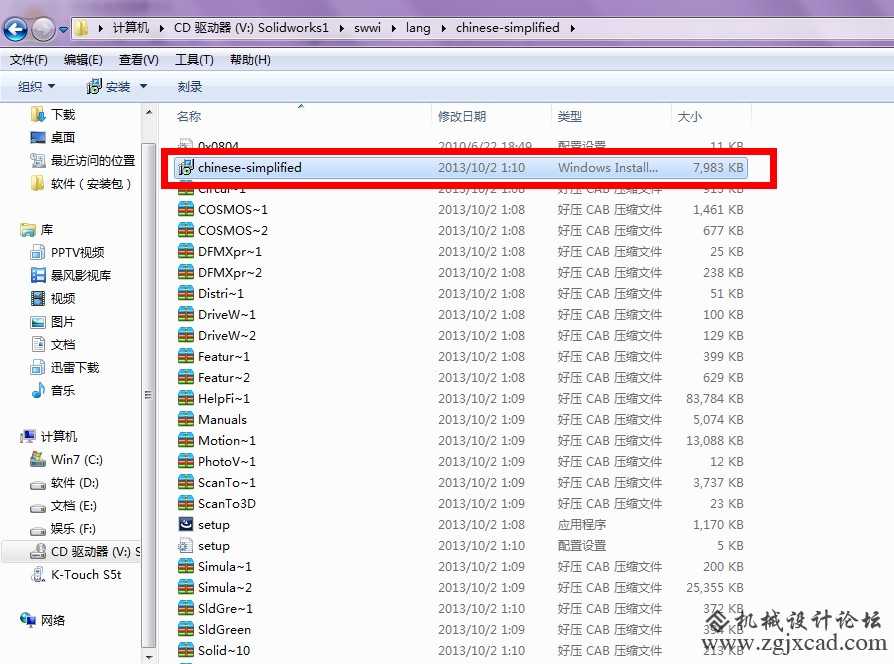Open the 查看(V) menu

[139, 60]
